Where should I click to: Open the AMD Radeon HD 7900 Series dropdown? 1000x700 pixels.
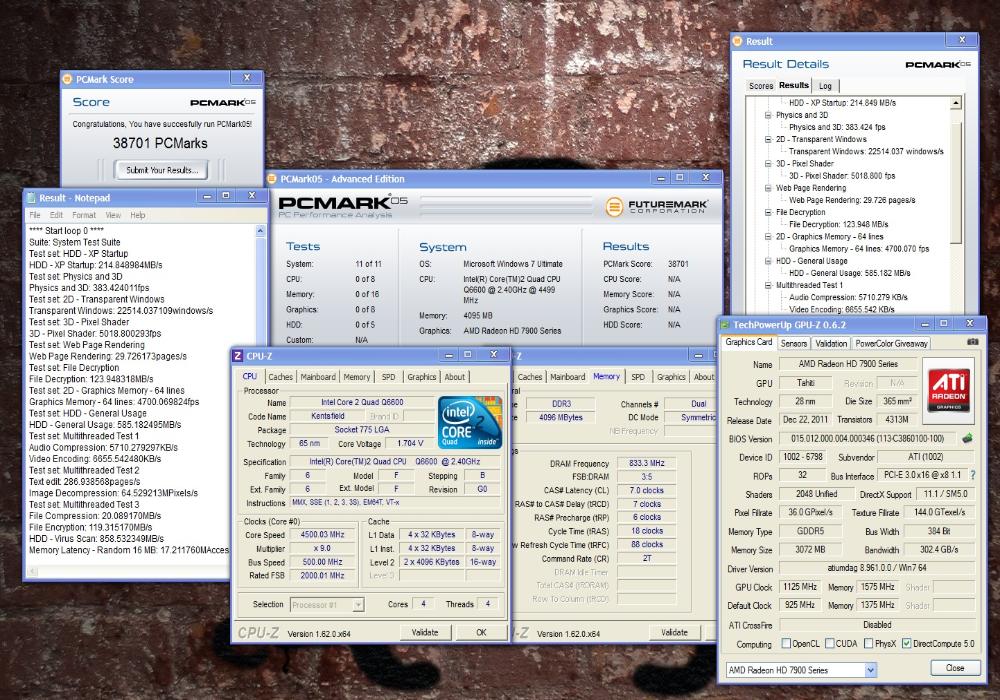(871, 669)
